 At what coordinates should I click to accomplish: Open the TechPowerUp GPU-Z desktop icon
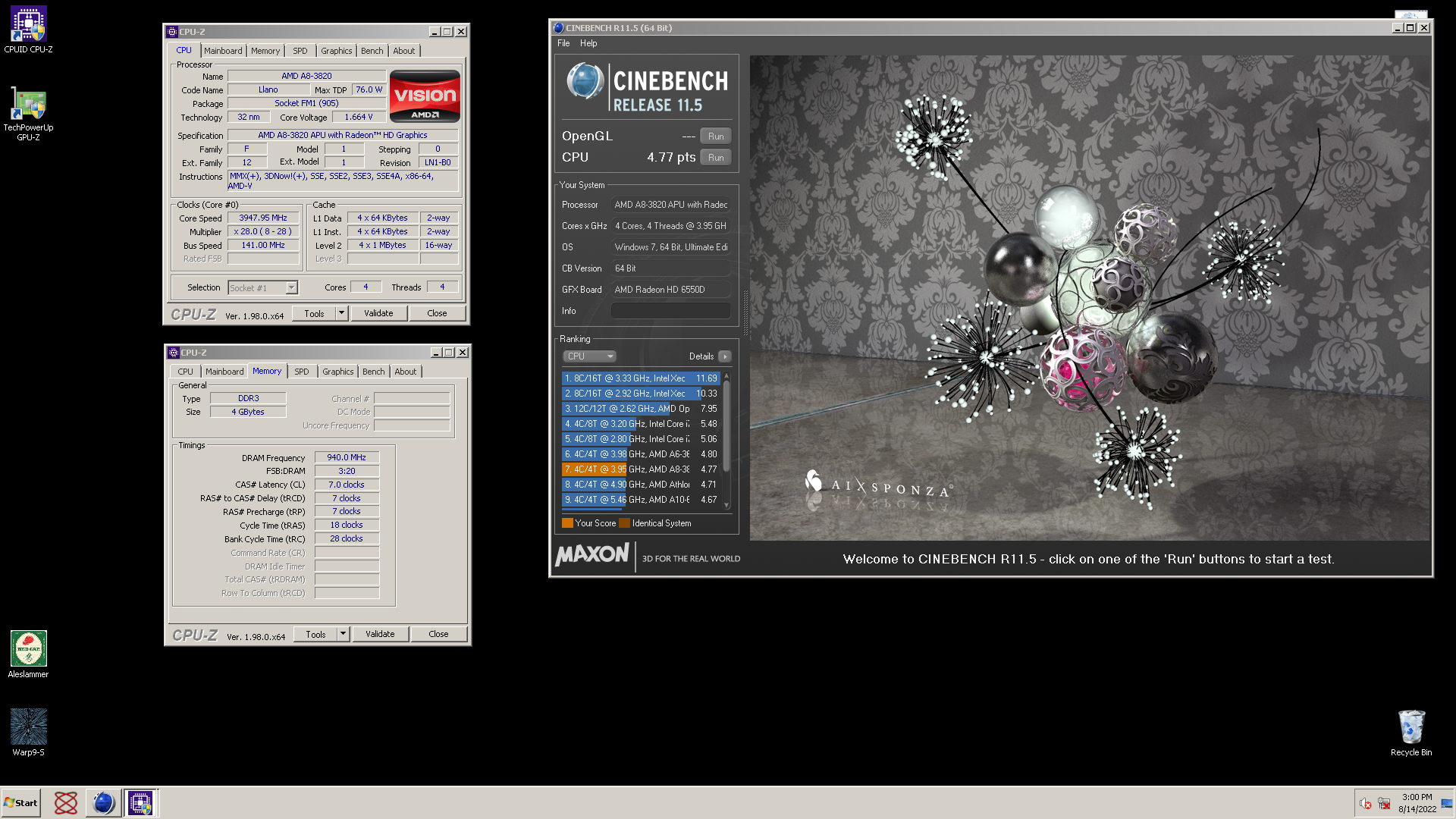coord(28,112)
